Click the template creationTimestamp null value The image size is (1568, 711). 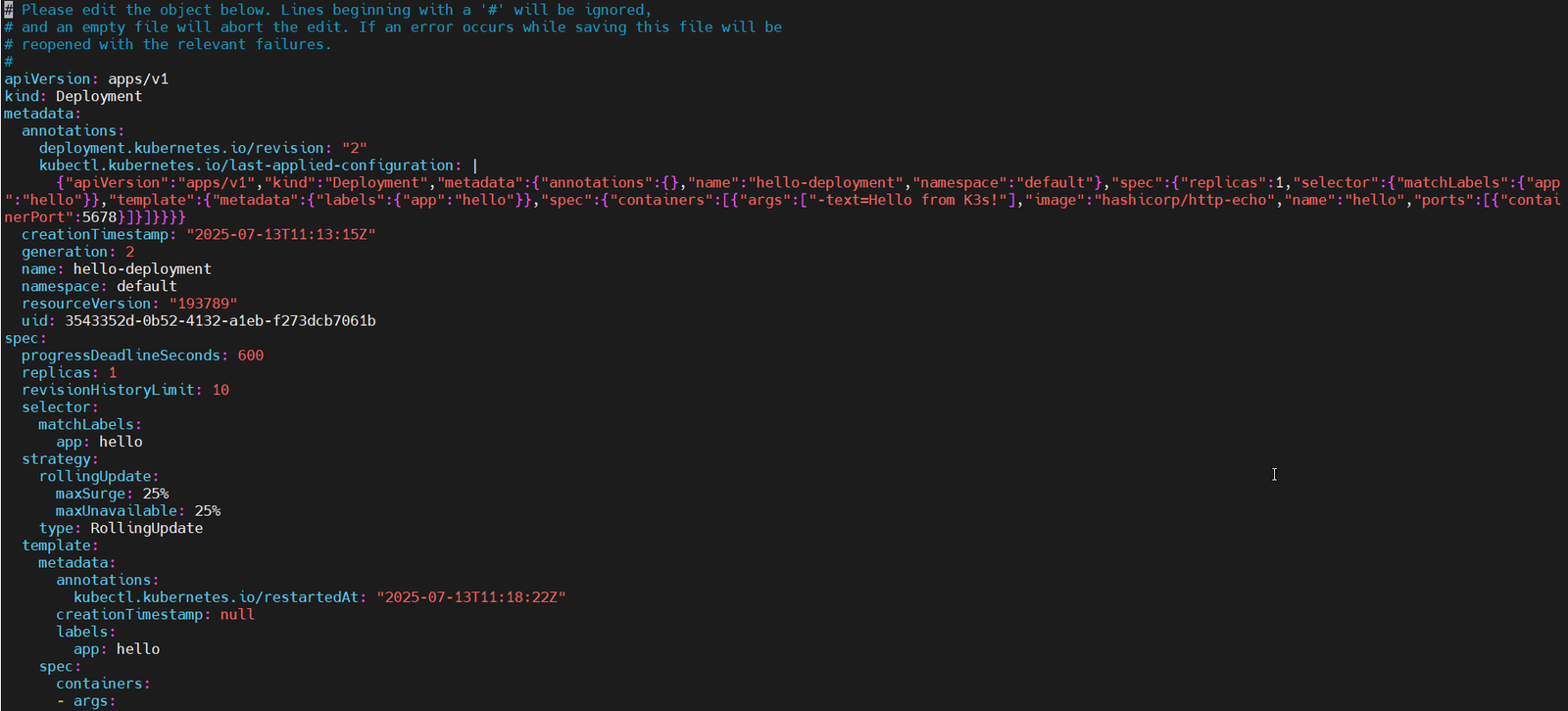237,615
